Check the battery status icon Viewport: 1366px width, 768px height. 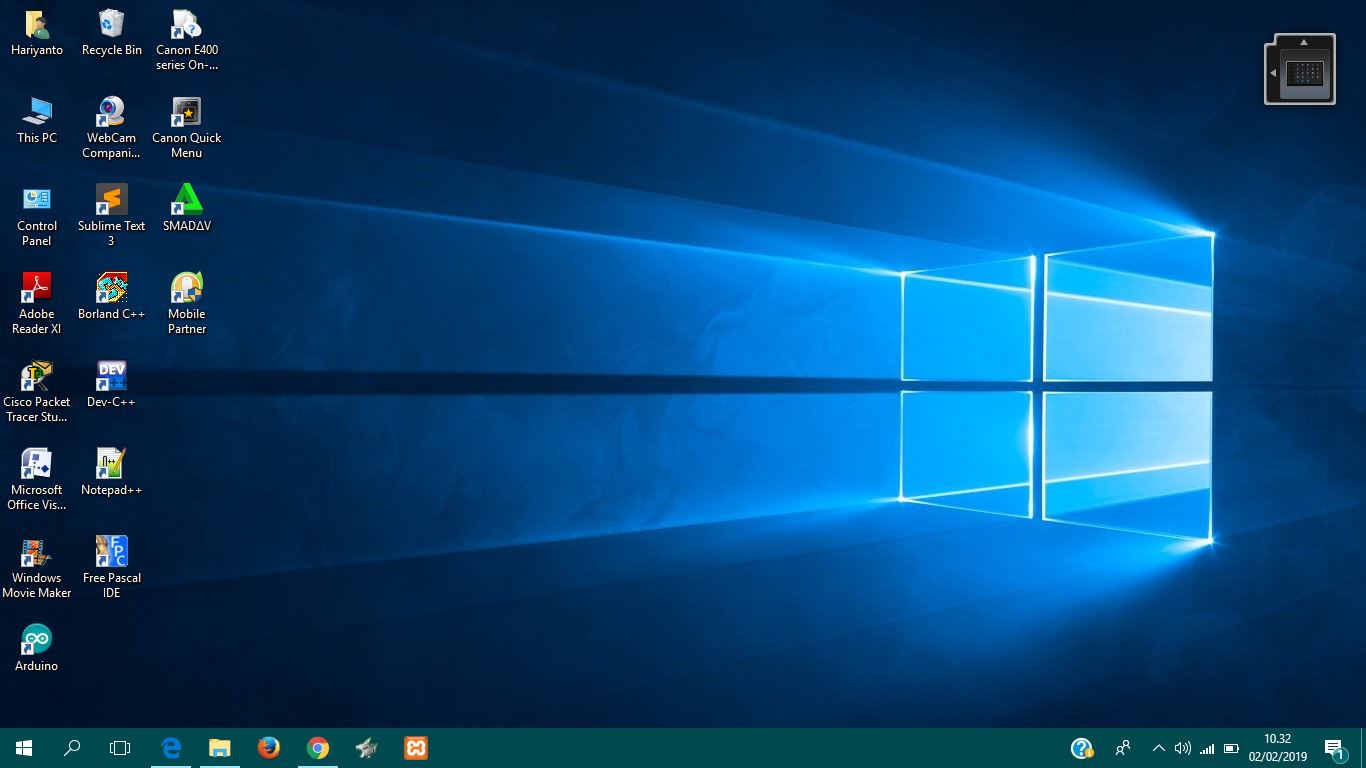[x=1231, y=748]
